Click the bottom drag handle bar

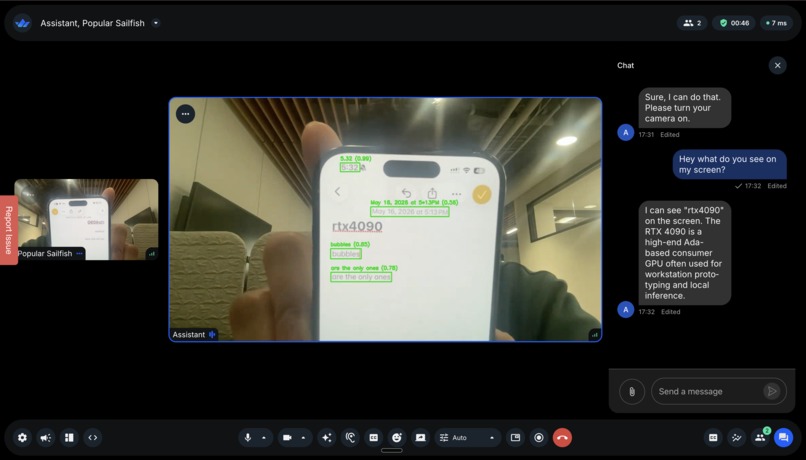tap(392, 451)
